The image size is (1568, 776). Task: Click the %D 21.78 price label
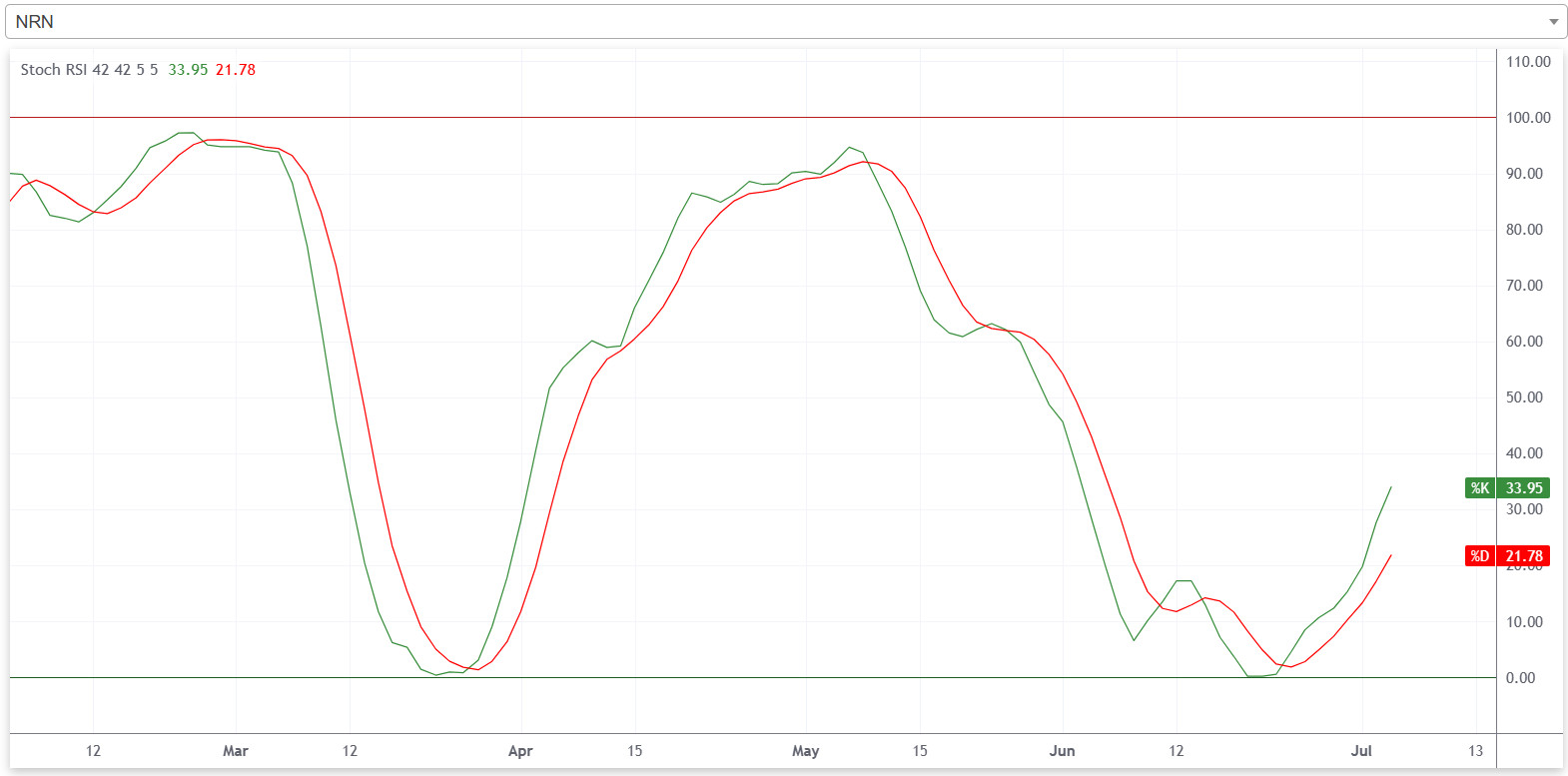pos(1507,556)
